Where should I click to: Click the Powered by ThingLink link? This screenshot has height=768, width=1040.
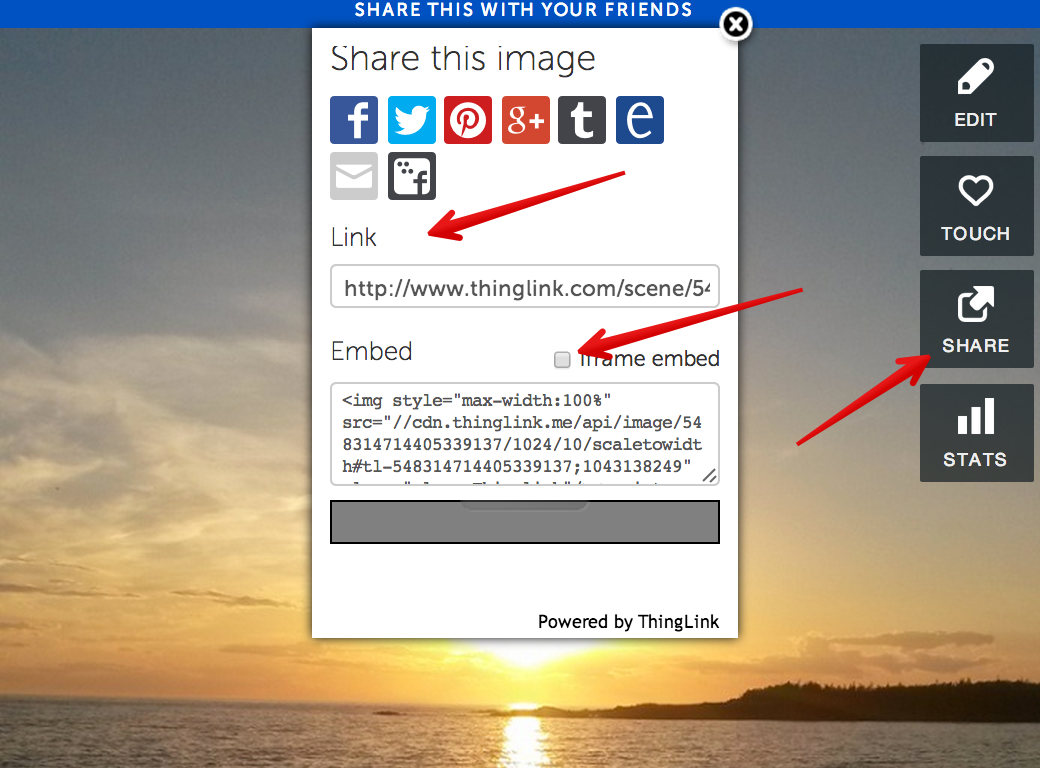(x=628, y=621)
